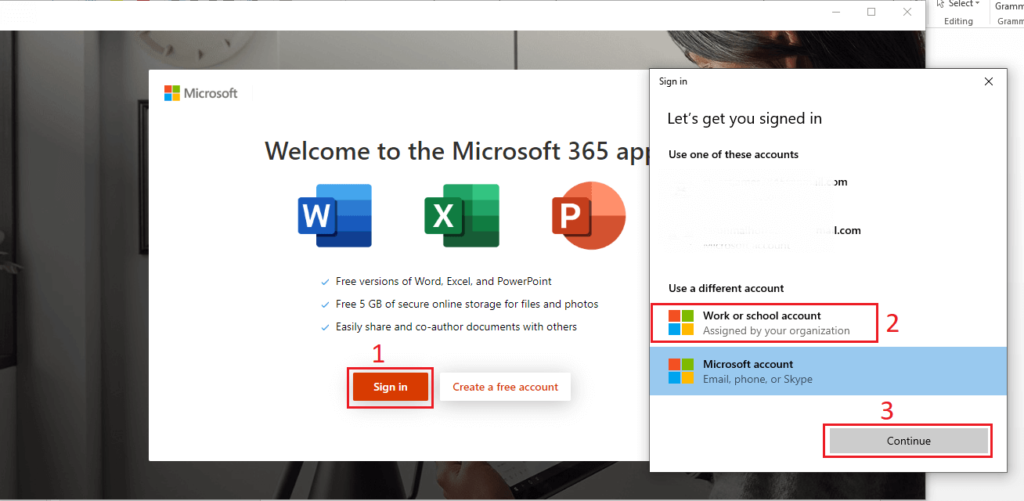
Task: Choose the second listed saved account
Action: (x=828, y=236)
